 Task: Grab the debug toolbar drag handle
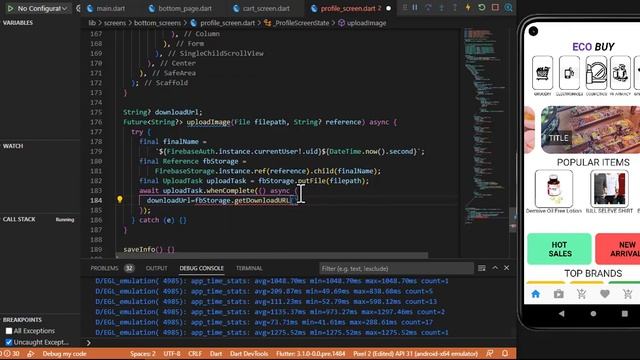[404, 7]
